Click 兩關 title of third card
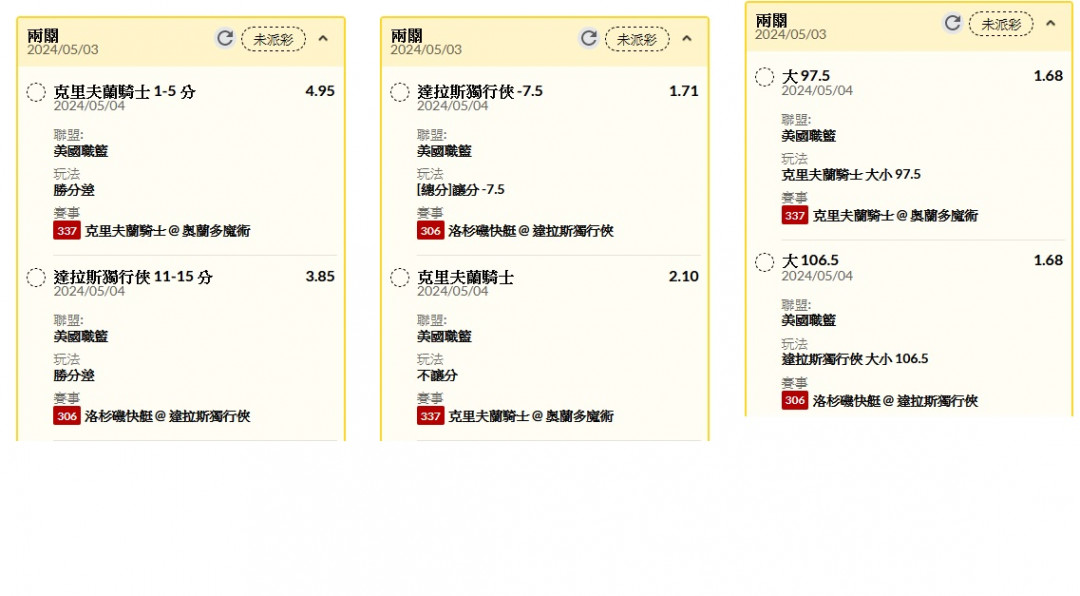The image size is (1080, 596). pos(771,20)
